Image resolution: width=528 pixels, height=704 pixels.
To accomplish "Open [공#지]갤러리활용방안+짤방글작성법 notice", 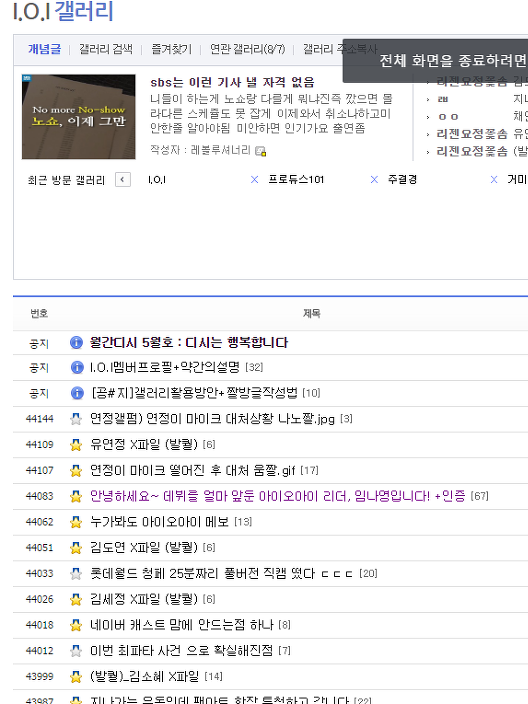I will pos(194,393).
